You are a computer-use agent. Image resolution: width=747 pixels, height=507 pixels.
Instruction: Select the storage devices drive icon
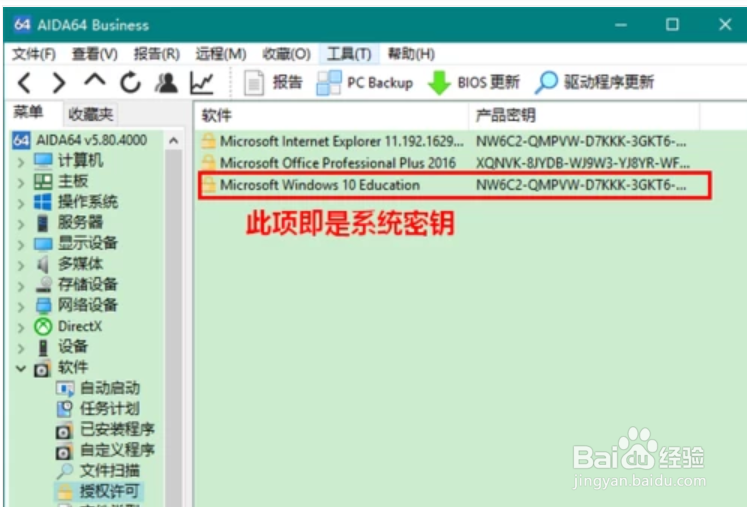43,284
